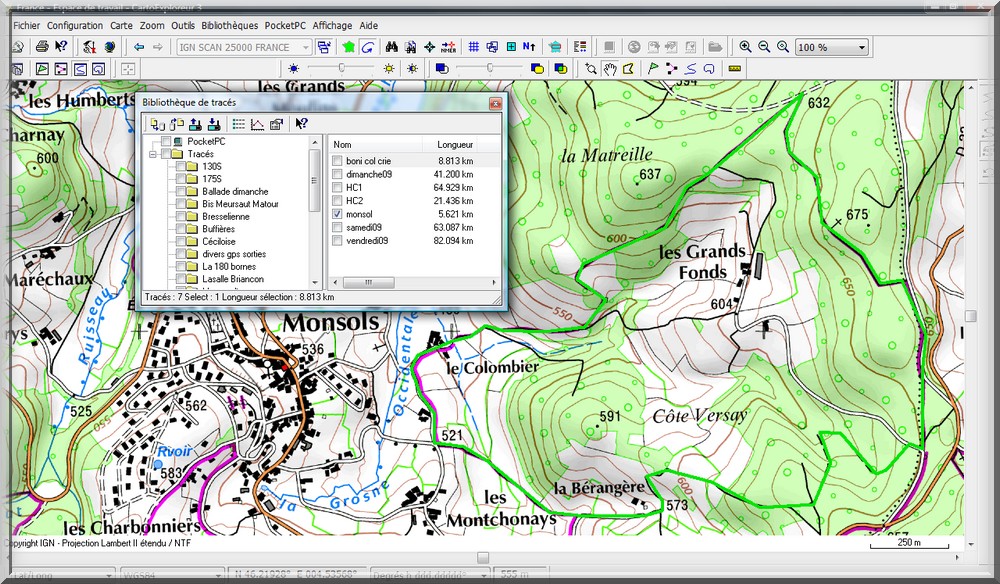Open the Fichier menu

point(26,26)
